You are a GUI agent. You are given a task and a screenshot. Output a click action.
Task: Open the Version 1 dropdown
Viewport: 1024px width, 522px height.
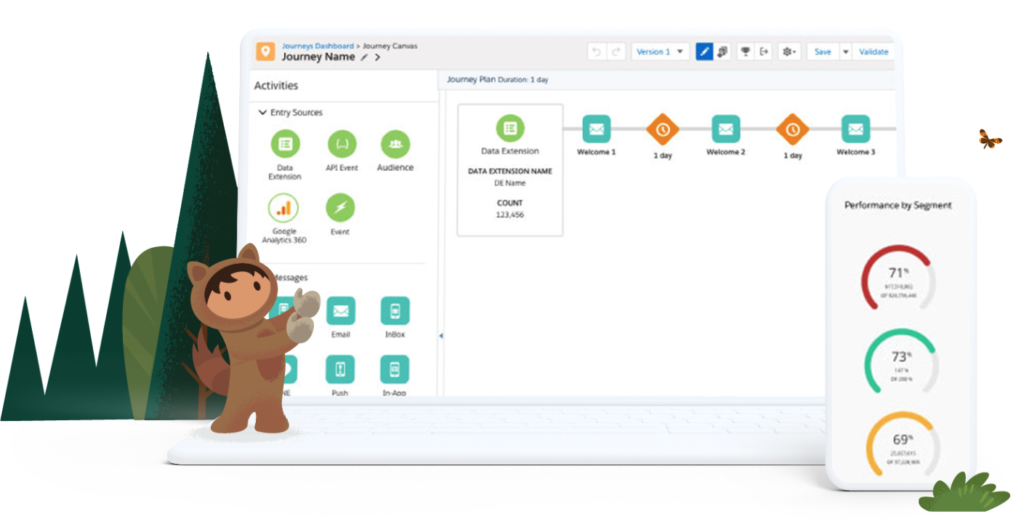tap(661, 51)
